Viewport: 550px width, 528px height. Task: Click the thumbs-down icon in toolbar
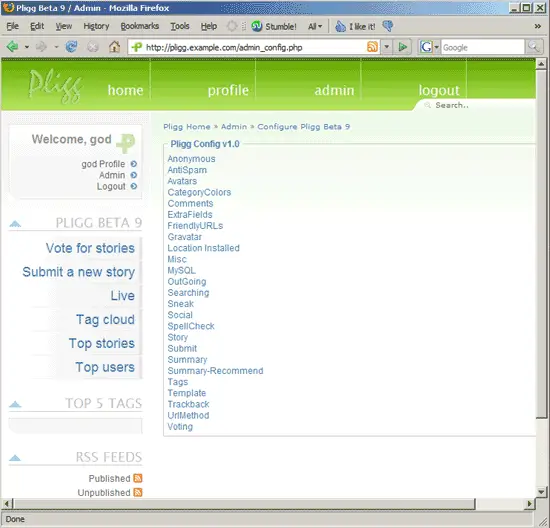pos(388,26)
